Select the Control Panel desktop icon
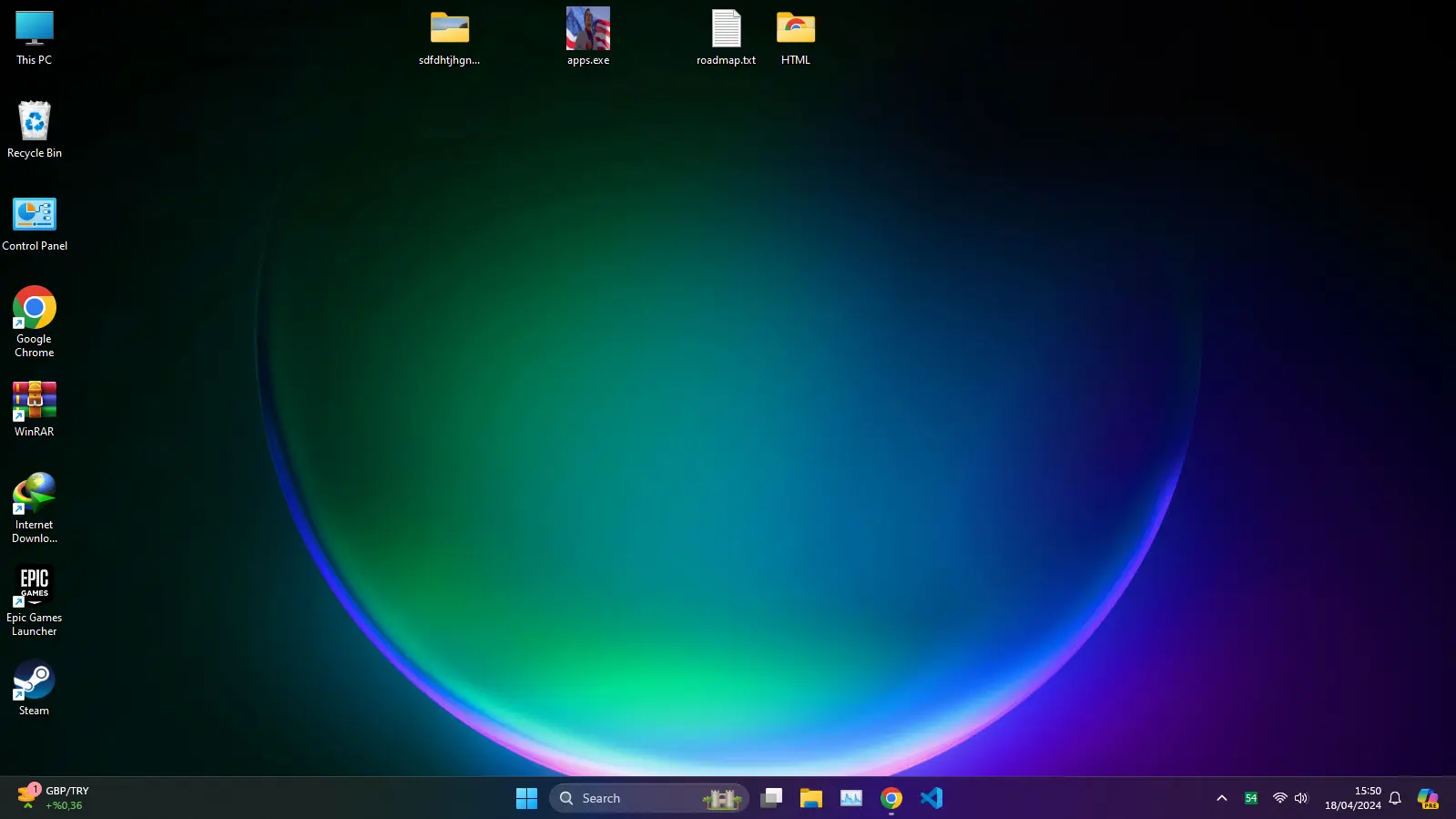The width and height of the screenshot is (1456, 819). click(x=35, y=224)
